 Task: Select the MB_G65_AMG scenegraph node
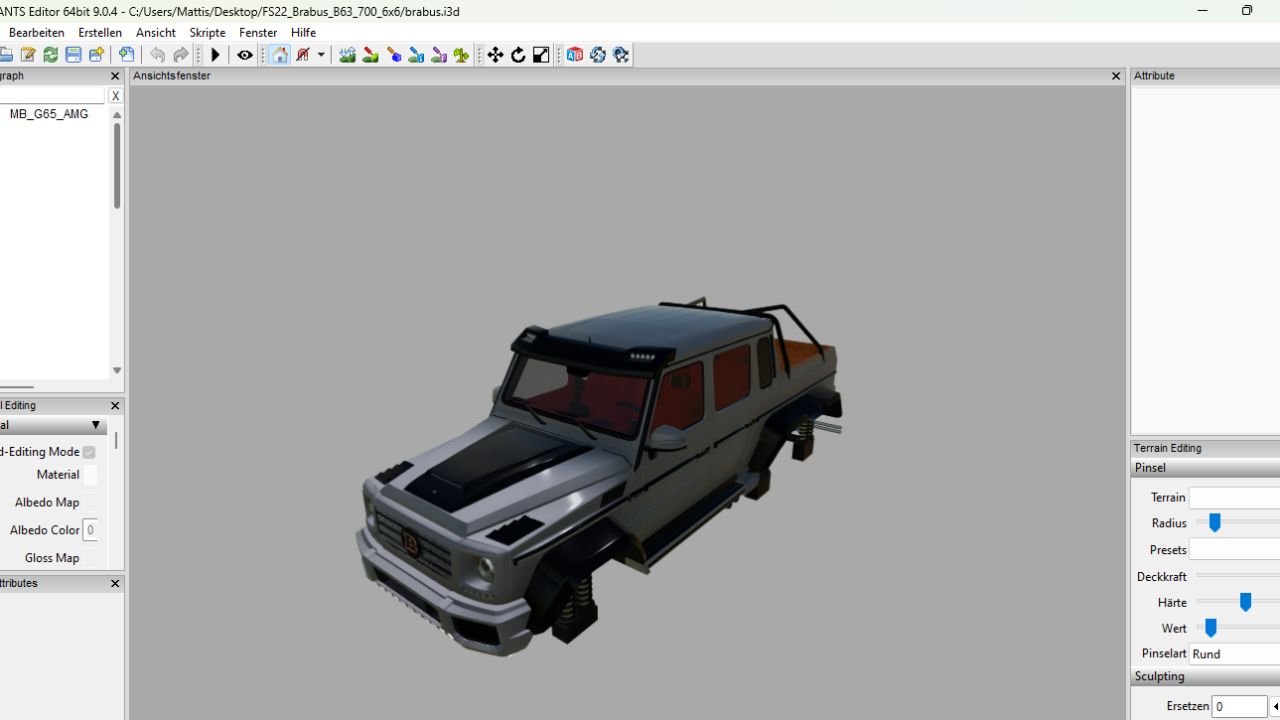[x=49, y=114]
